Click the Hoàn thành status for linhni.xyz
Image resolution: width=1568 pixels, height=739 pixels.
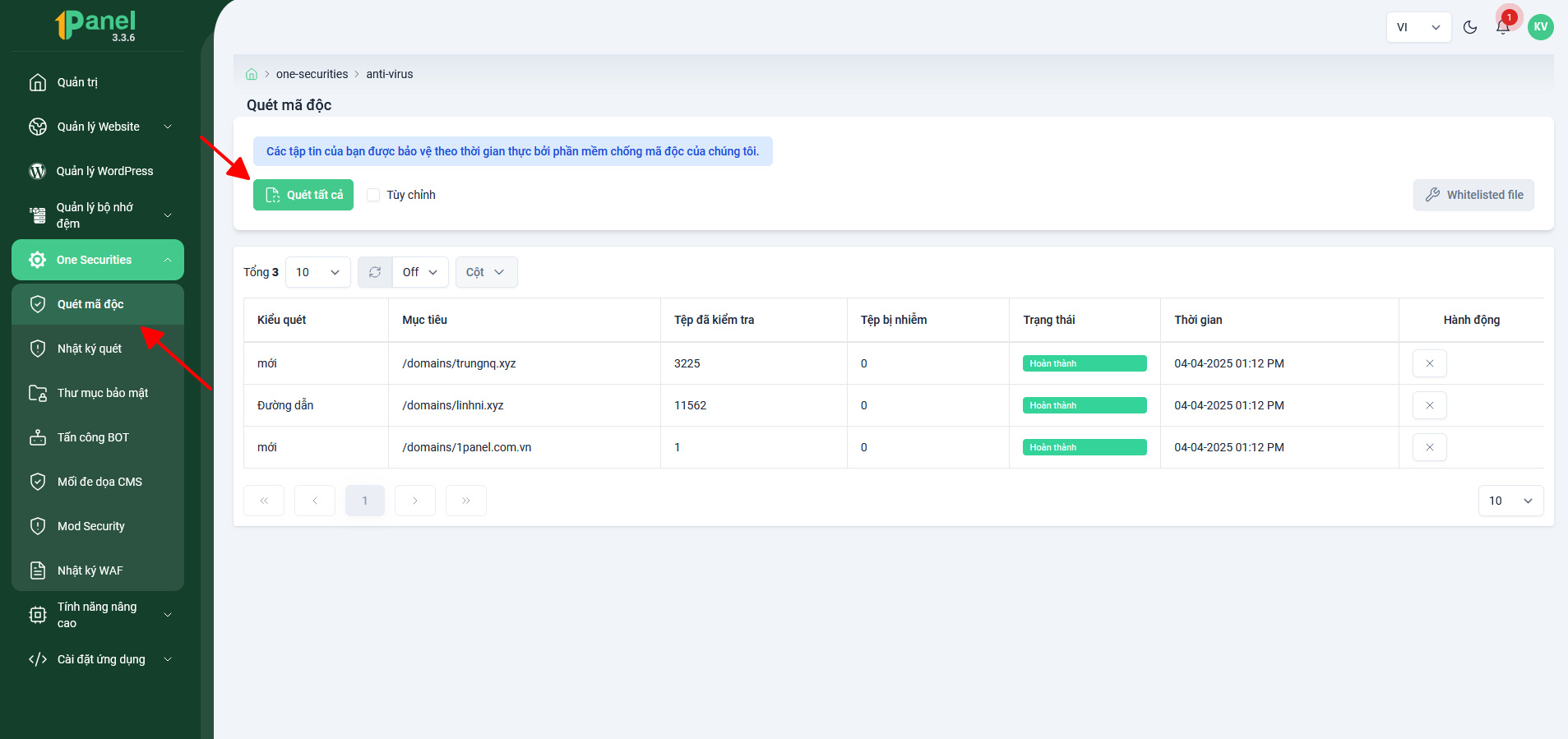(x=1085, y=405)
